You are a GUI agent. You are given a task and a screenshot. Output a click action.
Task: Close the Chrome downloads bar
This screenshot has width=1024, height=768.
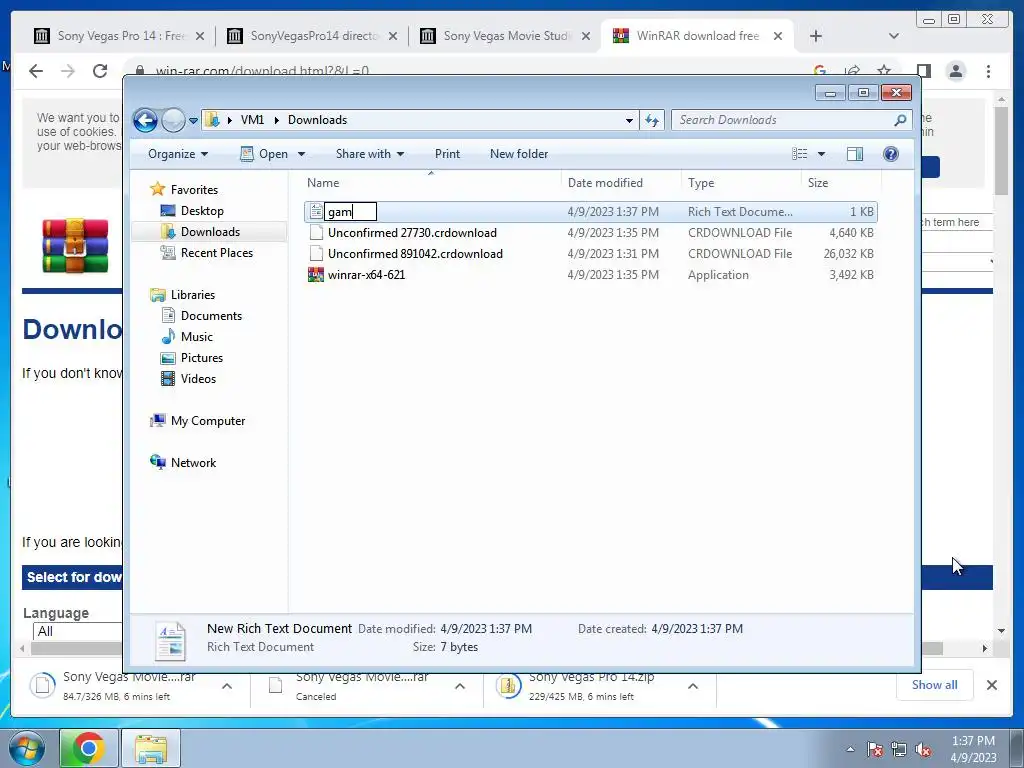[x=992, y=685]
